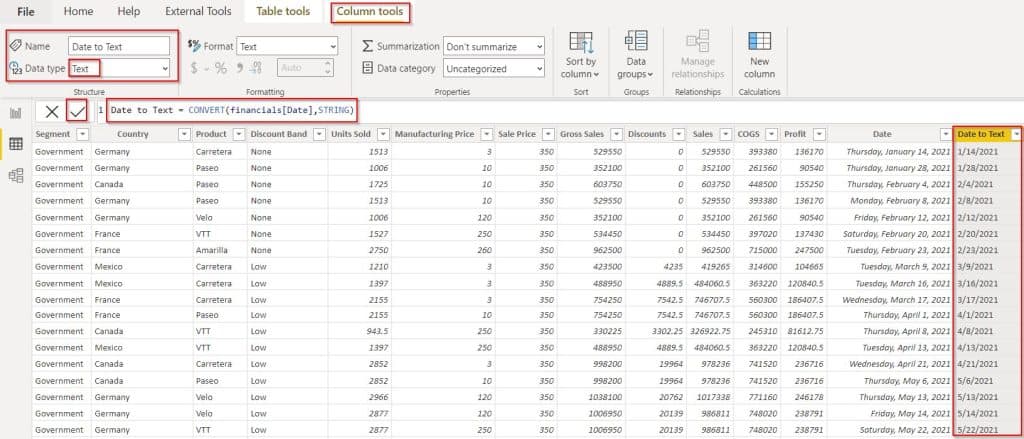Add a New column

pyautogui.click(x=759, y=55)
